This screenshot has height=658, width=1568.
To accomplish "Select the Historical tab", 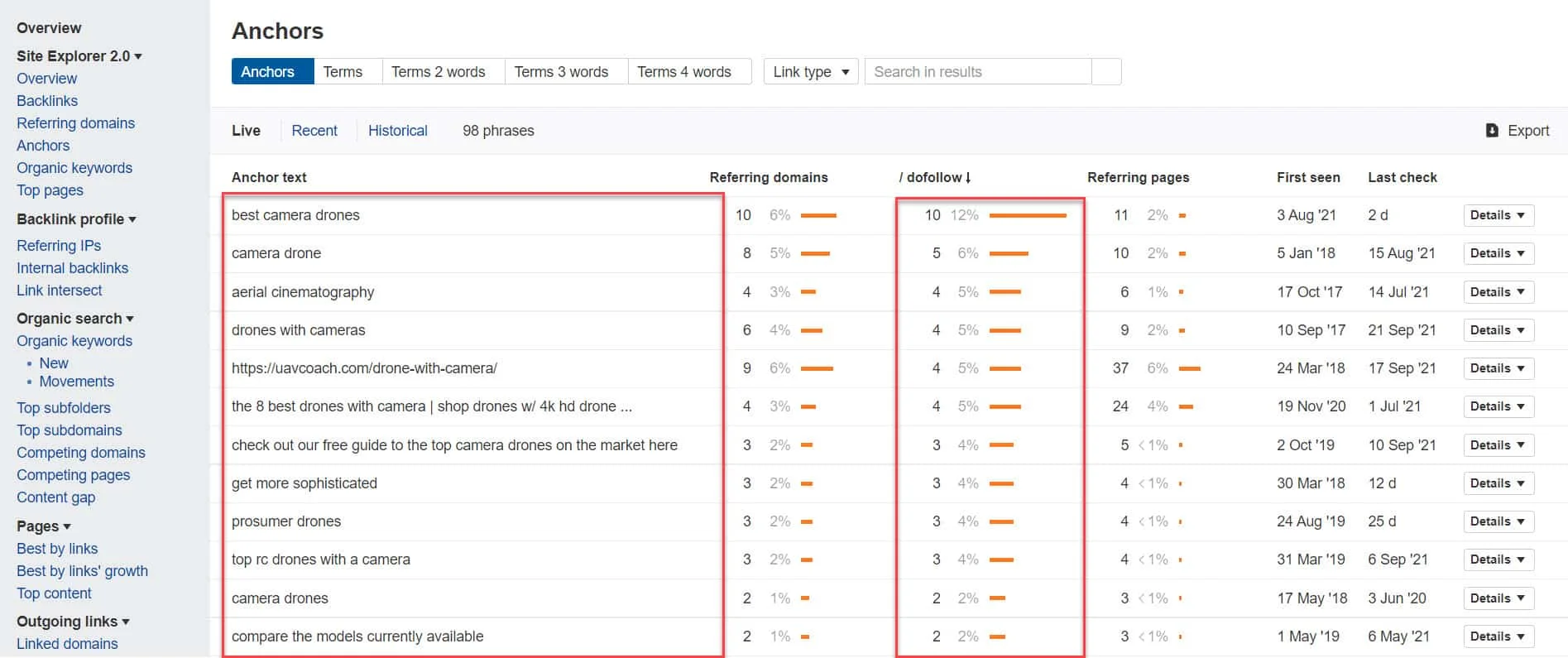I will [397, 131].
